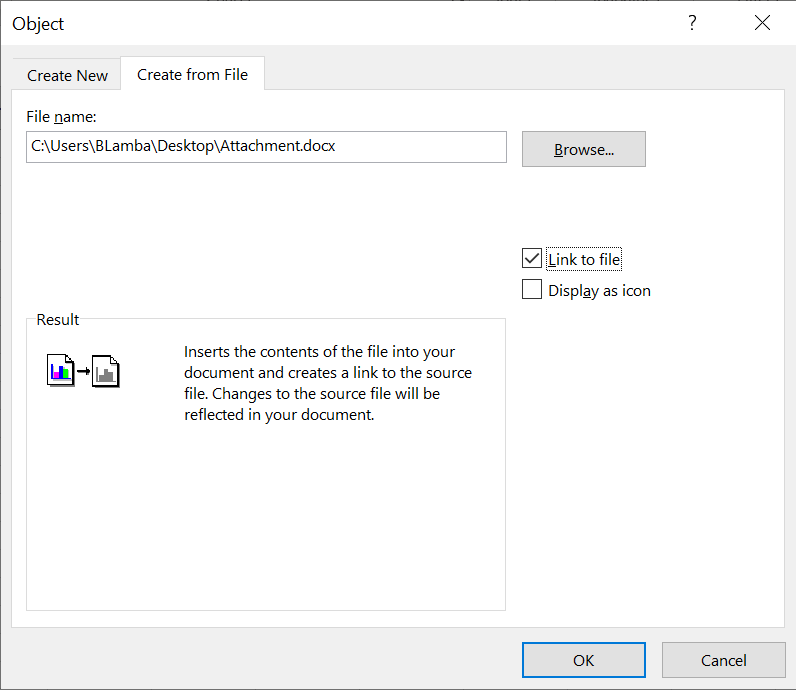Viewport: 796px width, 690px height.
Task: Open the Browse... file picker
Action: [583, 149]
